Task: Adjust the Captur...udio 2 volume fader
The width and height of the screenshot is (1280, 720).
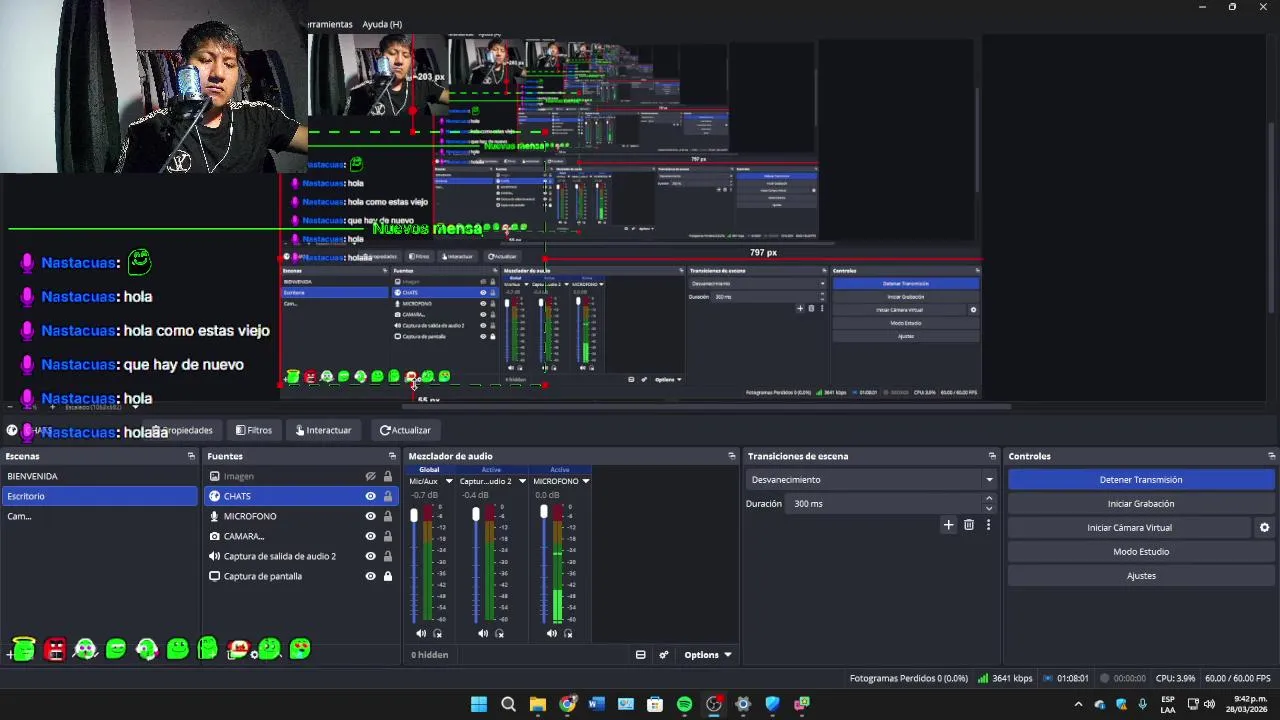Action: click(x=476, y=515)
